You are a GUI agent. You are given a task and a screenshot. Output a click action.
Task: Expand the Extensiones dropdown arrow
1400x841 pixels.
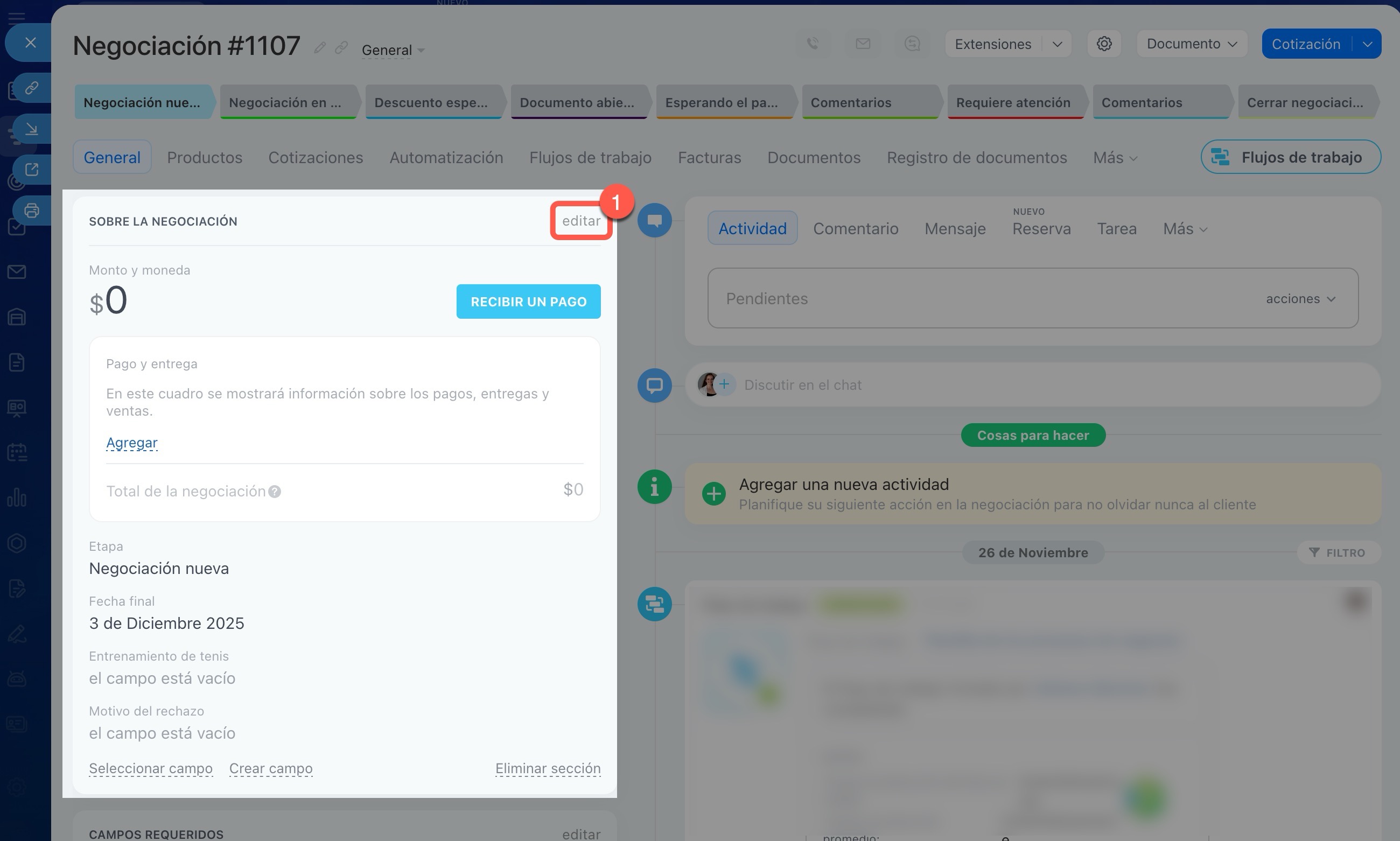(1057, 44)
